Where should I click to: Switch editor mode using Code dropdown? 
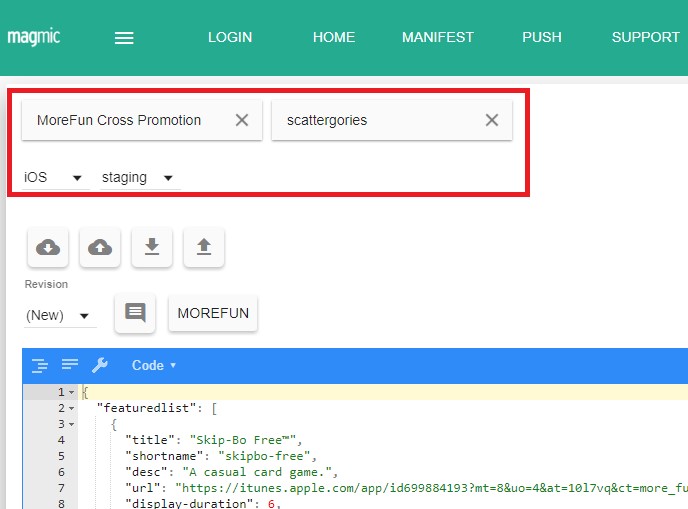pyautogui.click(x=154, y=365)
